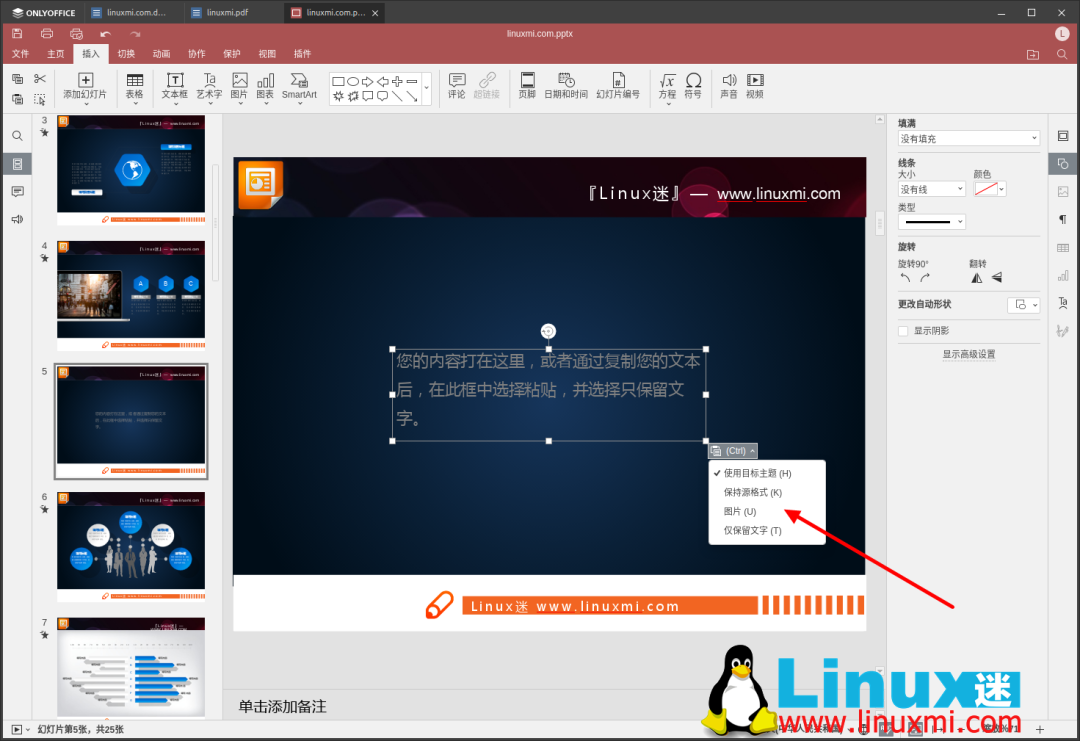This screenshot has width=1080, height=741.
Task: Insert a 视频 (video) element
Action: [755, 86]
